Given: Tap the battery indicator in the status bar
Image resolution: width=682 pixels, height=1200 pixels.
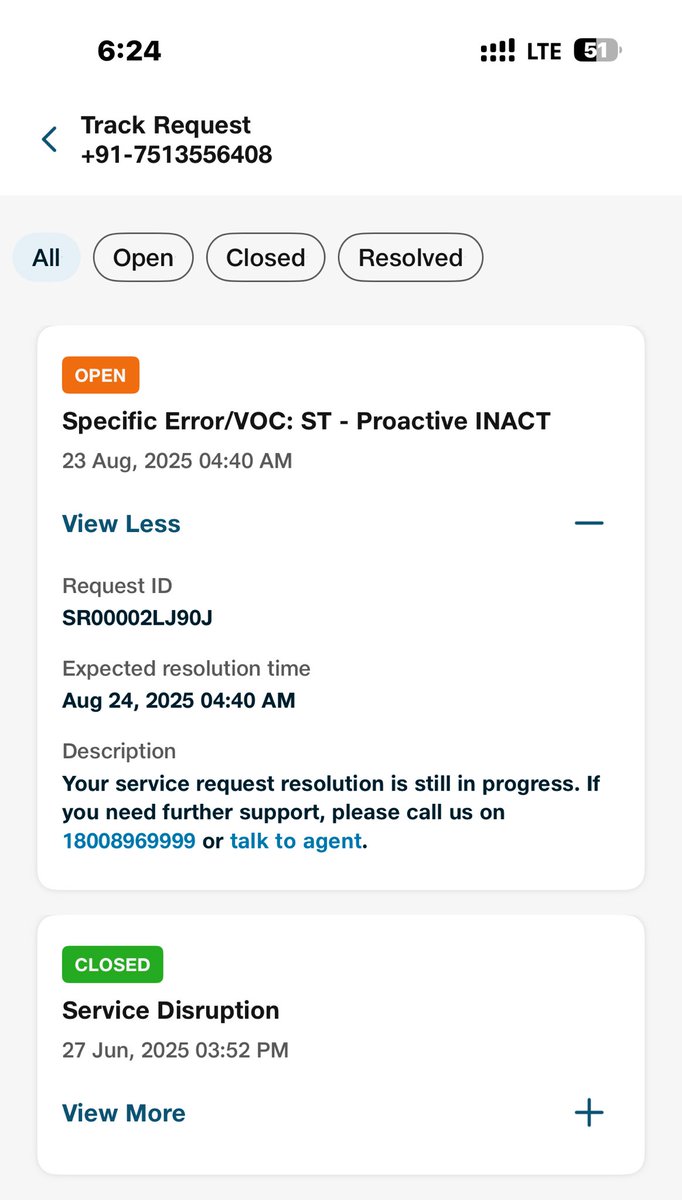Looking at the screenshot, I should [597, 51].
